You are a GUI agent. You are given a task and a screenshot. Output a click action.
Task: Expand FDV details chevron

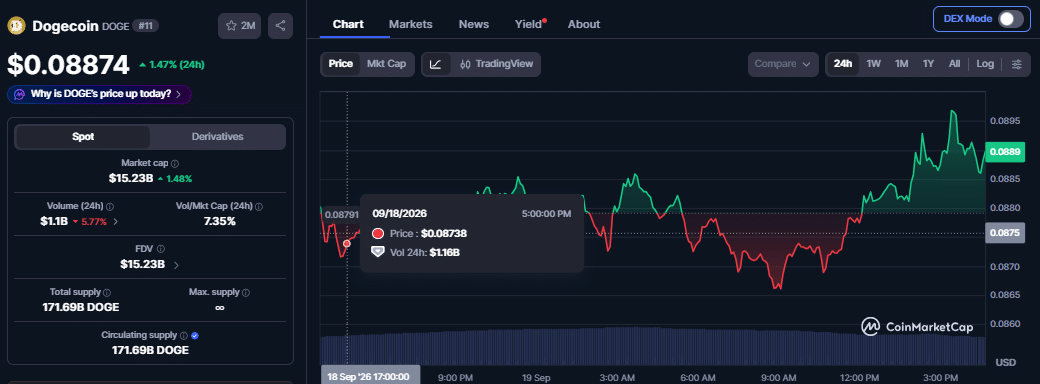[x=176, y=265]
